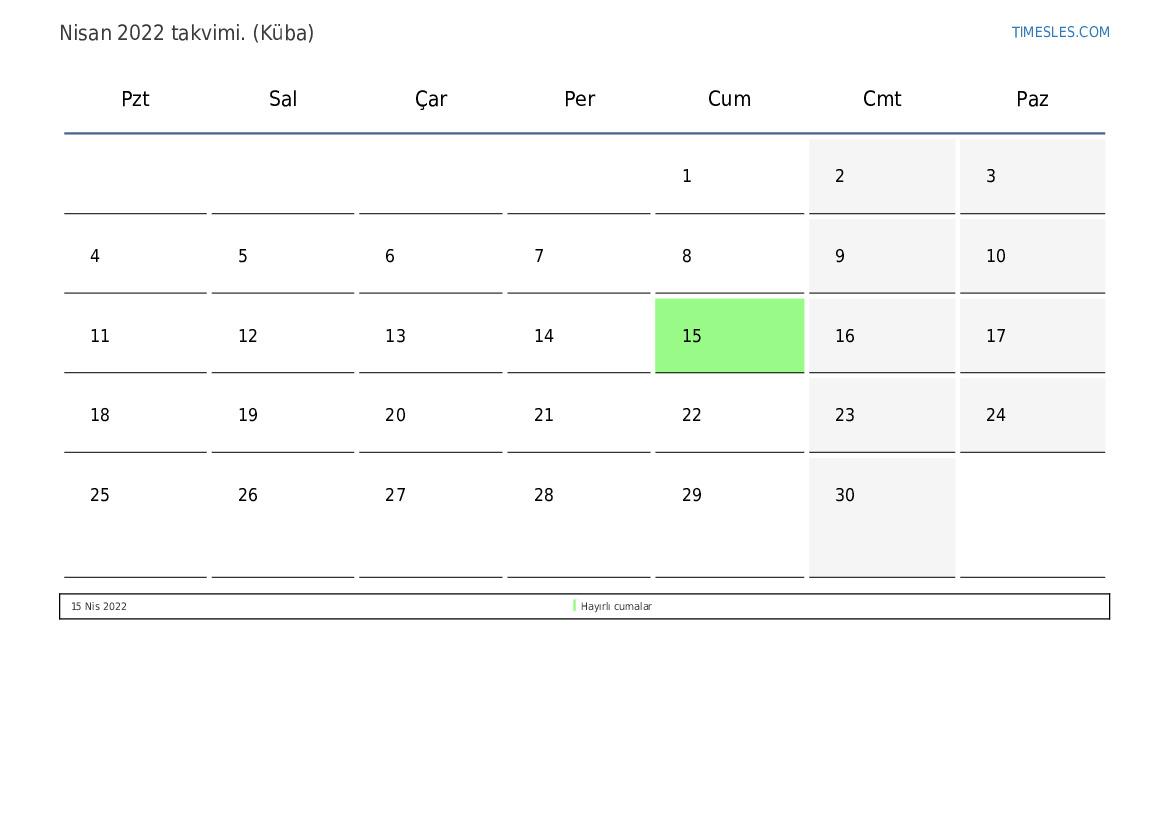Screen dimensions: 1169x827
Task: Select the Paz weekday column header
Action: tap(1032, 99)
